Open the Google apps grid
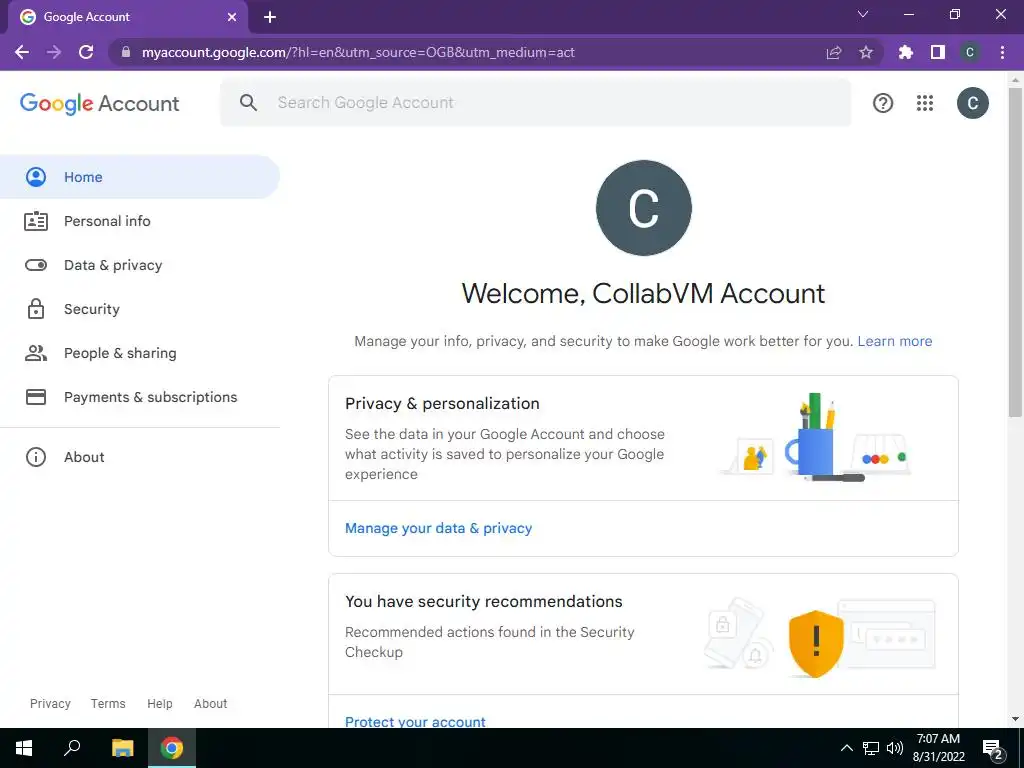Viewport: 1024px width, 768px height. point(925,103)
